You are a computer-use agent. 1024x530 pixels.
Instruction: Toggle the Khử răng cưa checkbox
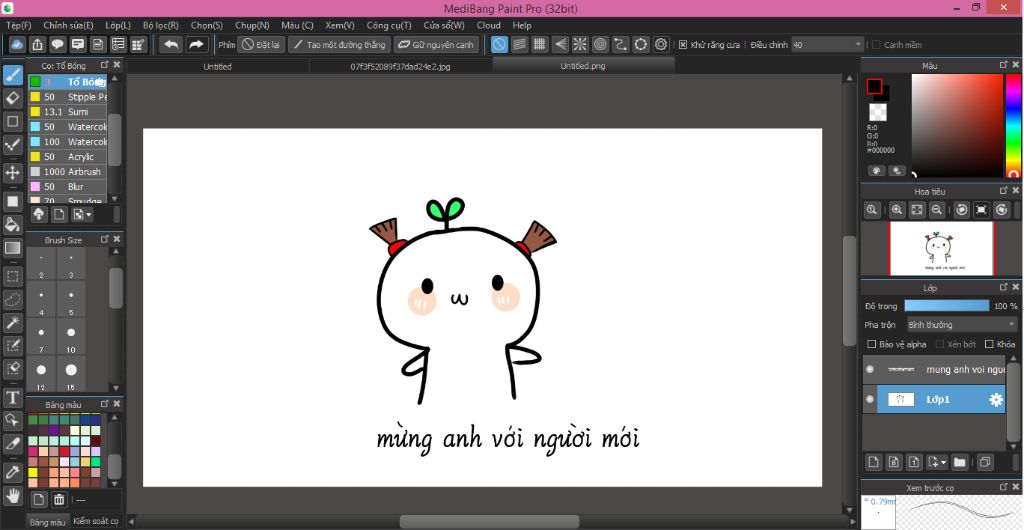[683, 45]
